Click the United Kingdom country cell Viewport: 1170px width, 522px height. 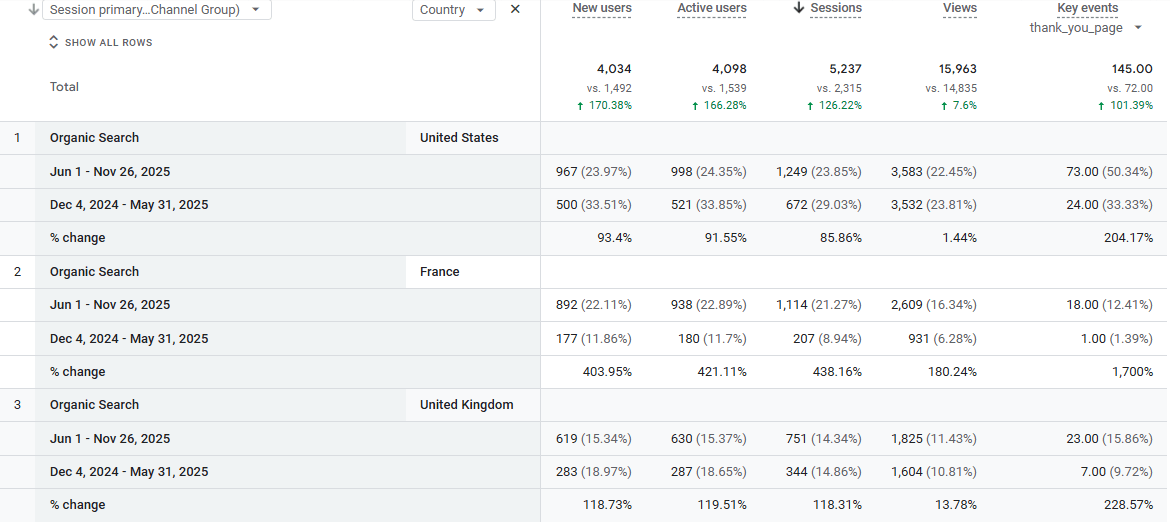point(466,405)
